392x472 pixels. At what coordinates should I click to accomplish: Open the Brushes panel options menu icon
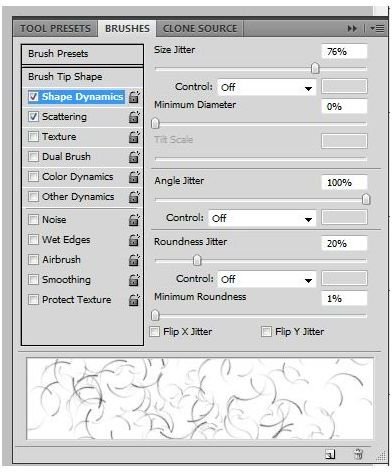point(377,29)
